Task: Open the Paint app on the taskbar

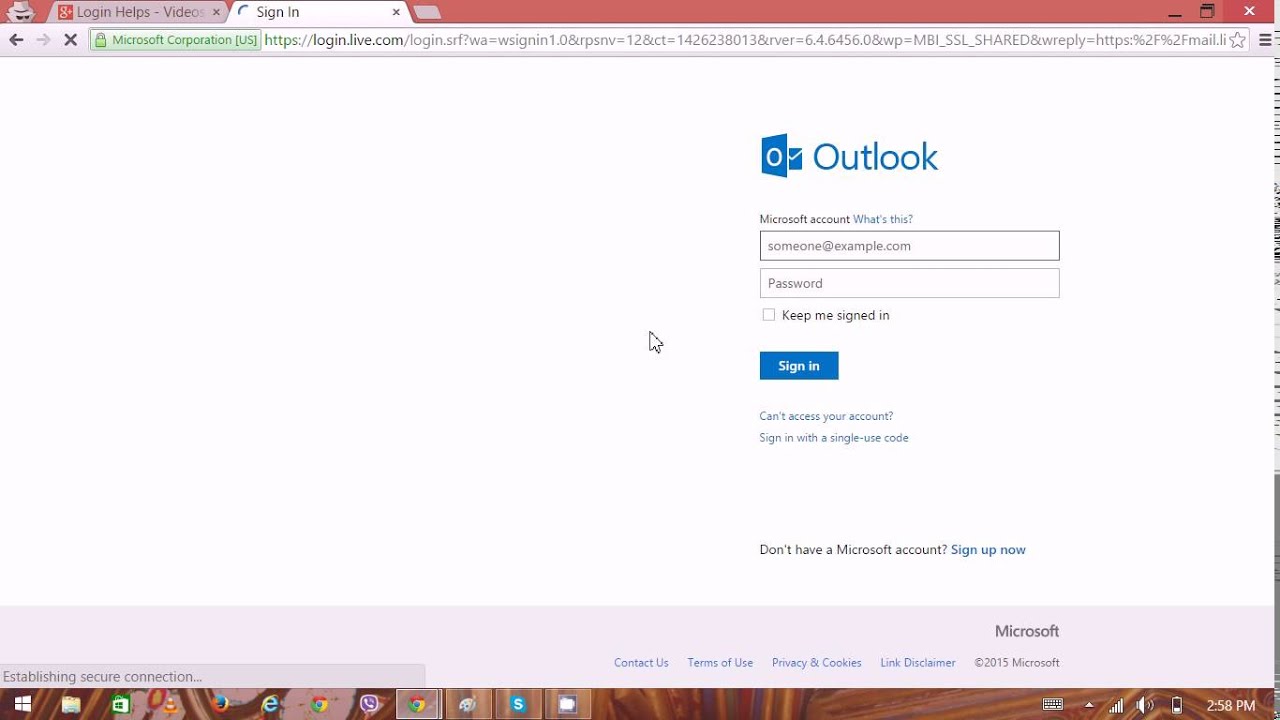Action: [467, 704]
